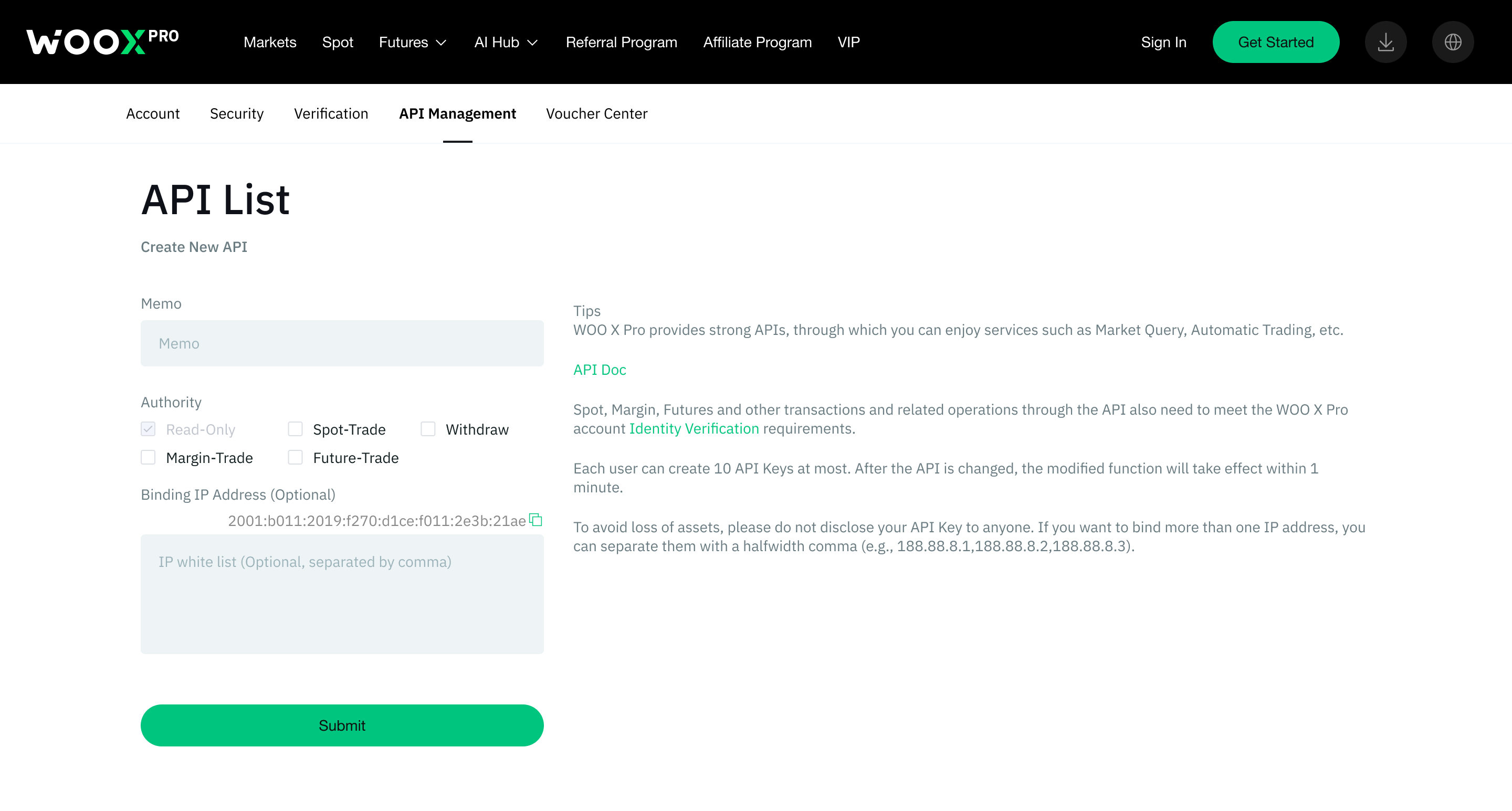Go to Referral Program
This screenshot has width=1512, height=811.
622,42
